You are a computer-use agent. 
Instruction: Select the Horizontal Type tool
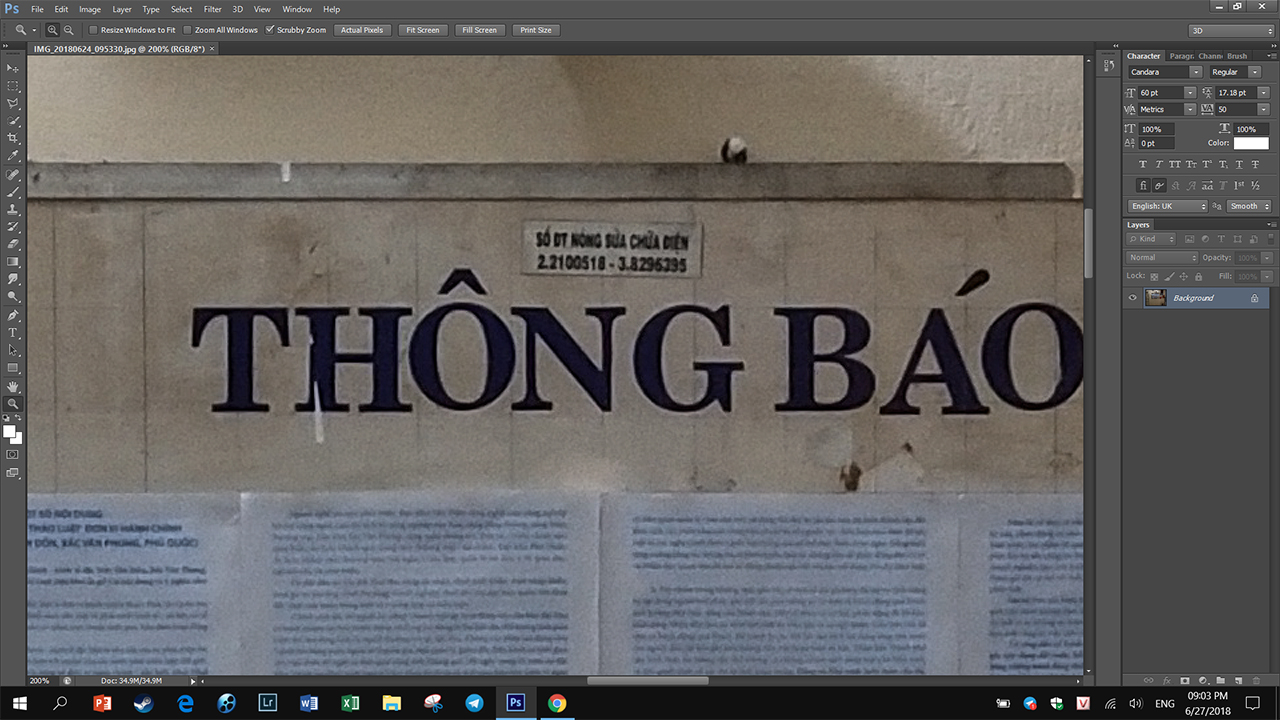13,332
